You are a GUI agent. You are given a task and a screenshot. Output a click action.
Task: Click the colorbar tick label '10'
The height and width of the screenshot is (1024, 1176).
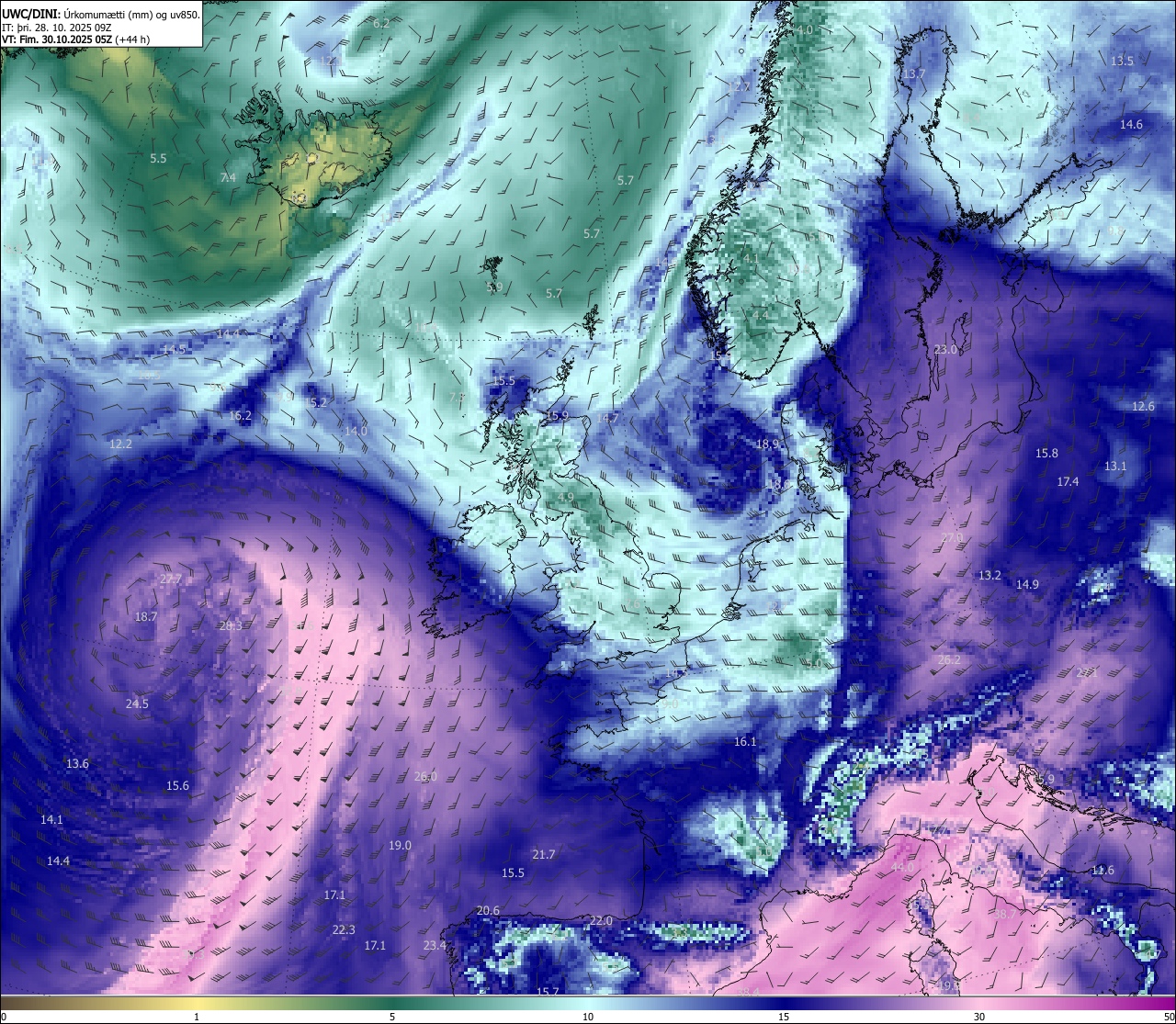[588, 1017]
